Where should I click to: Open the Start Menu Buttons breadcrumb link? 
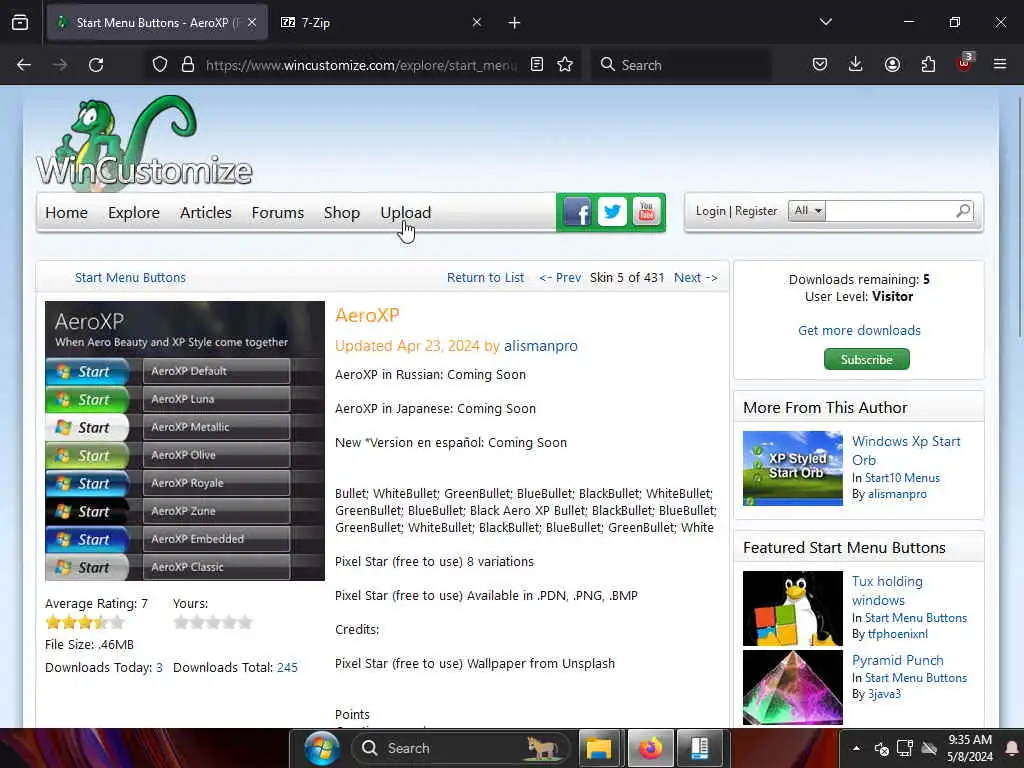131,278
